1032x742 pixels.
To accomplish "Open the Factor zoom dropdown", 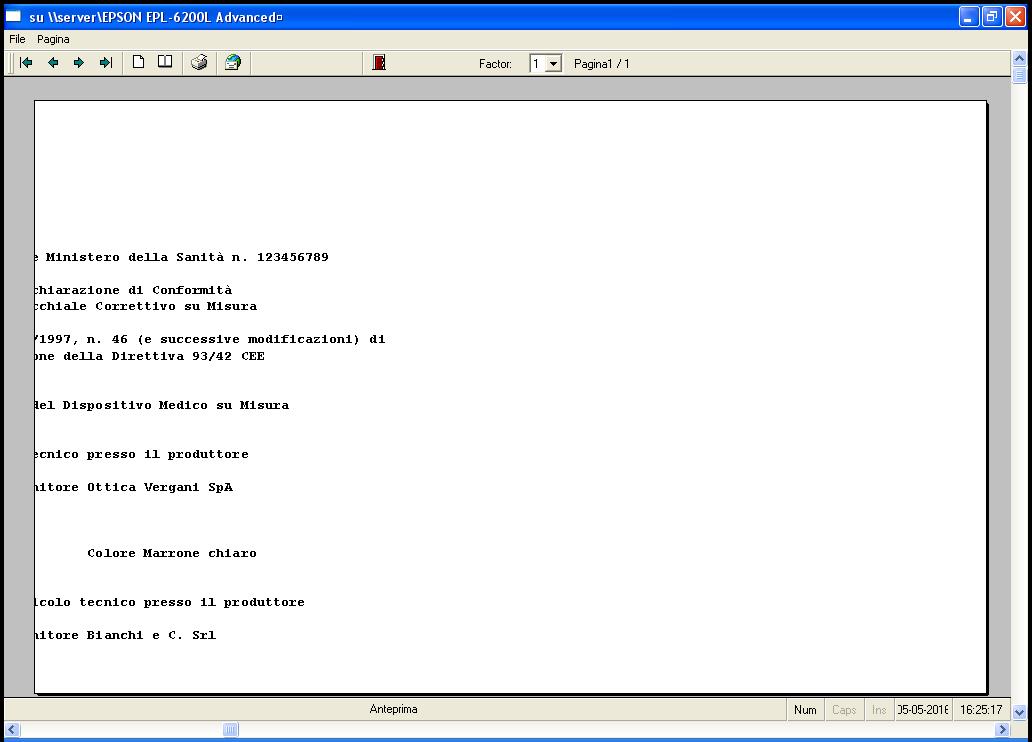I will (554, 64).
